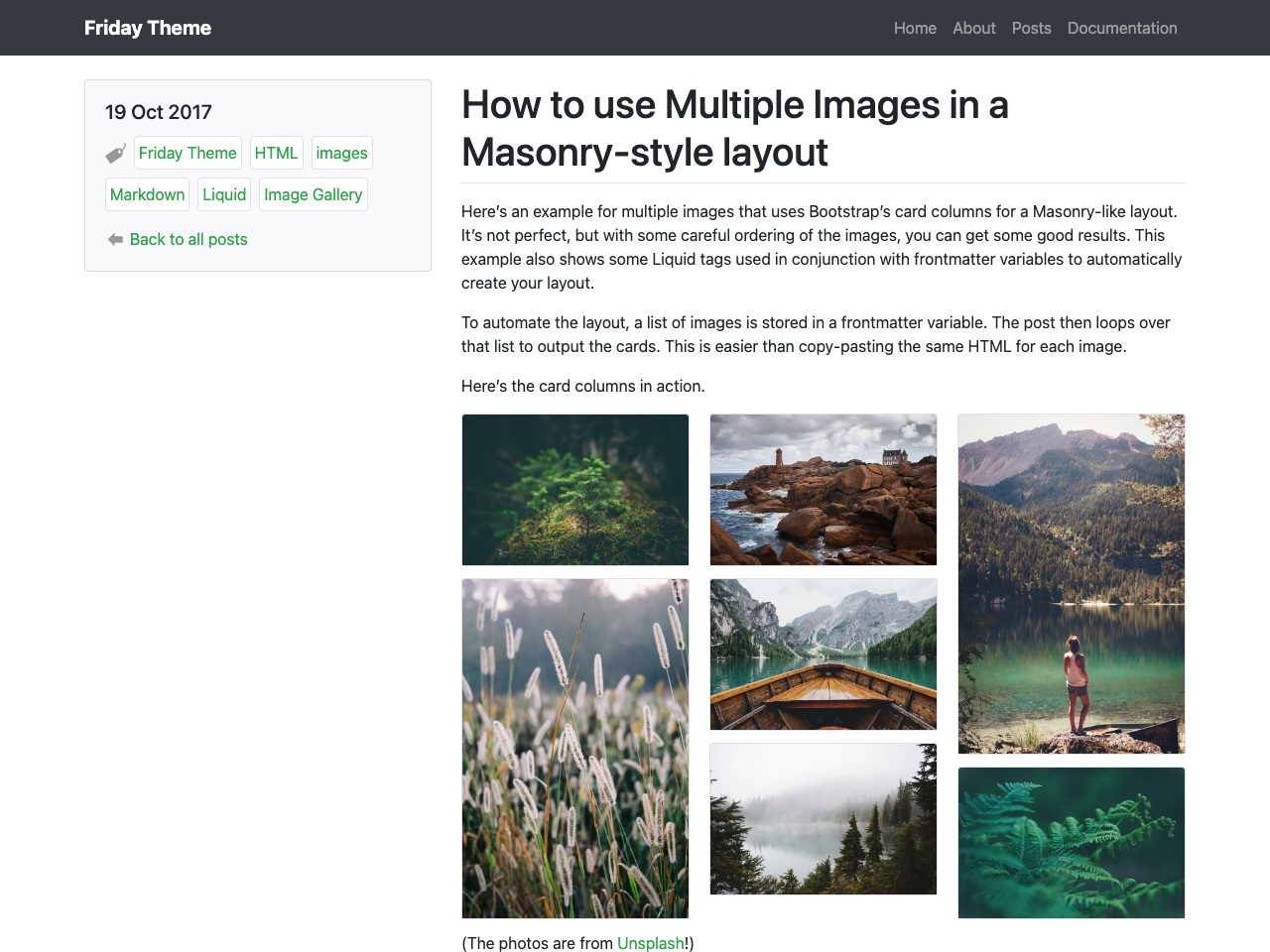Select the Friday Theme tag
This screenshot has height=952, width=1270.
pyautogui.click(x=188, y=153)
